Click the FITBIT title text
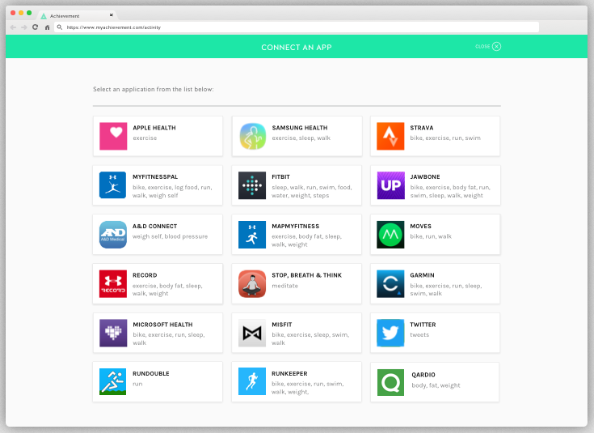The image size is (594, 433). click(281, 177)
